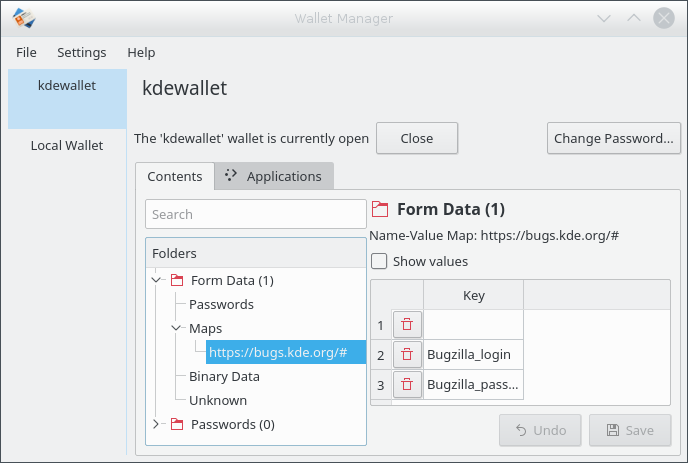Image resolution: width=688 pixels, height=463 pixels.
Task: Expand the Passwords (0) folder
Action: 156,424
